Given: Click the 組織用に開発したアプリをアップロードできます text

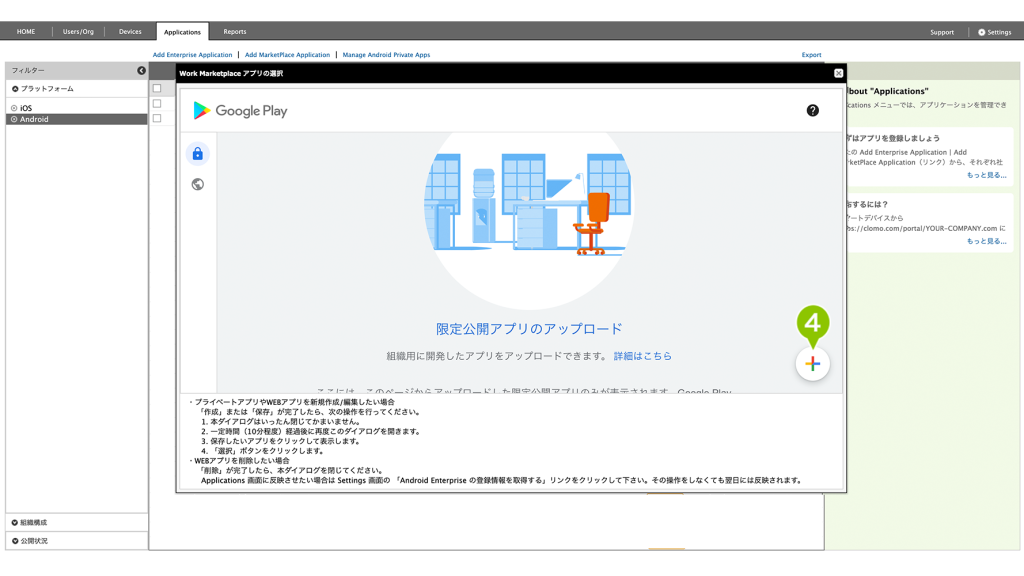Looking at the screenshot, I should 497,356.
